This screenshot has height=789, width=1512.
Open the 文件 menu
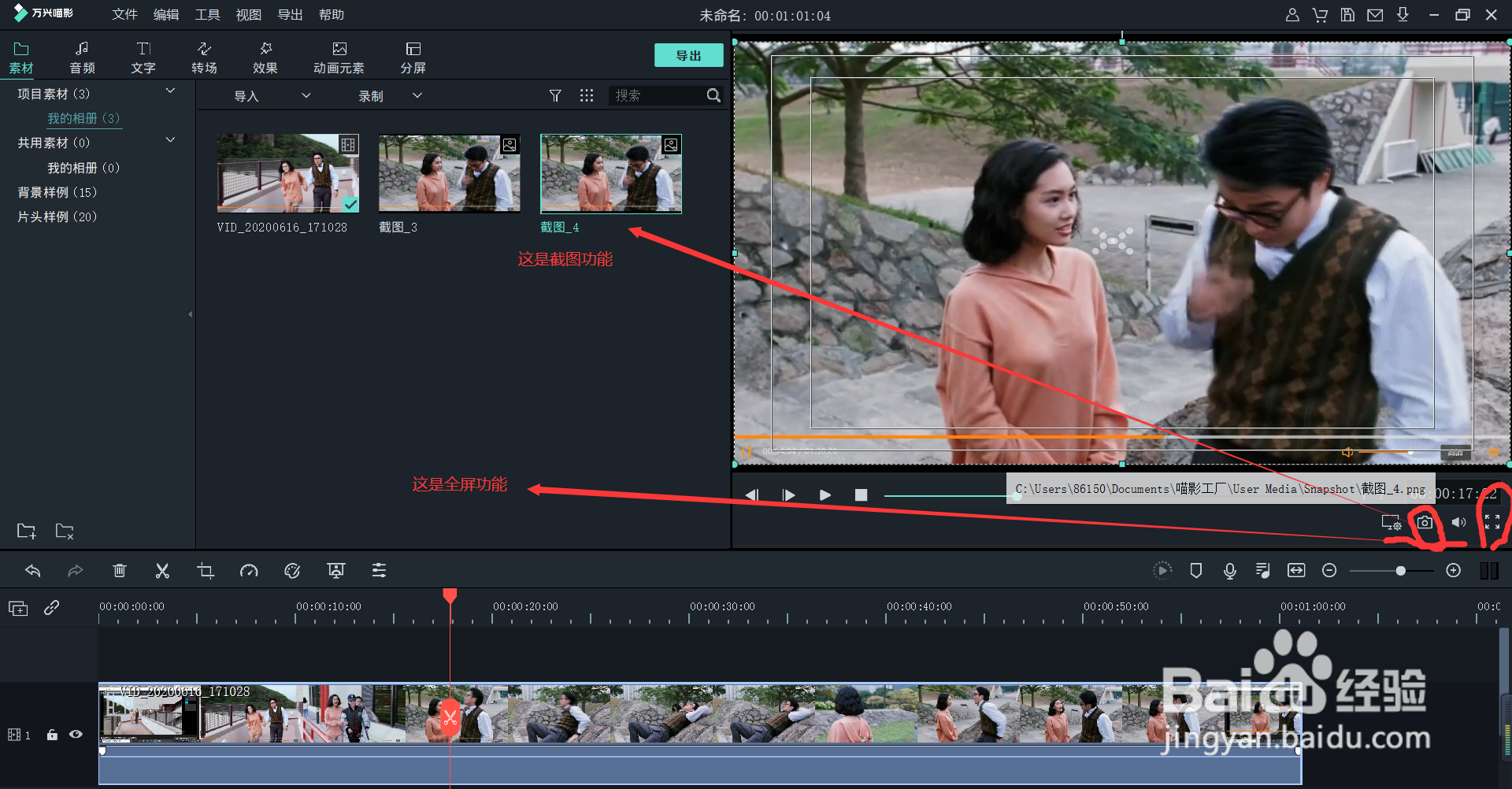point(124,15)
